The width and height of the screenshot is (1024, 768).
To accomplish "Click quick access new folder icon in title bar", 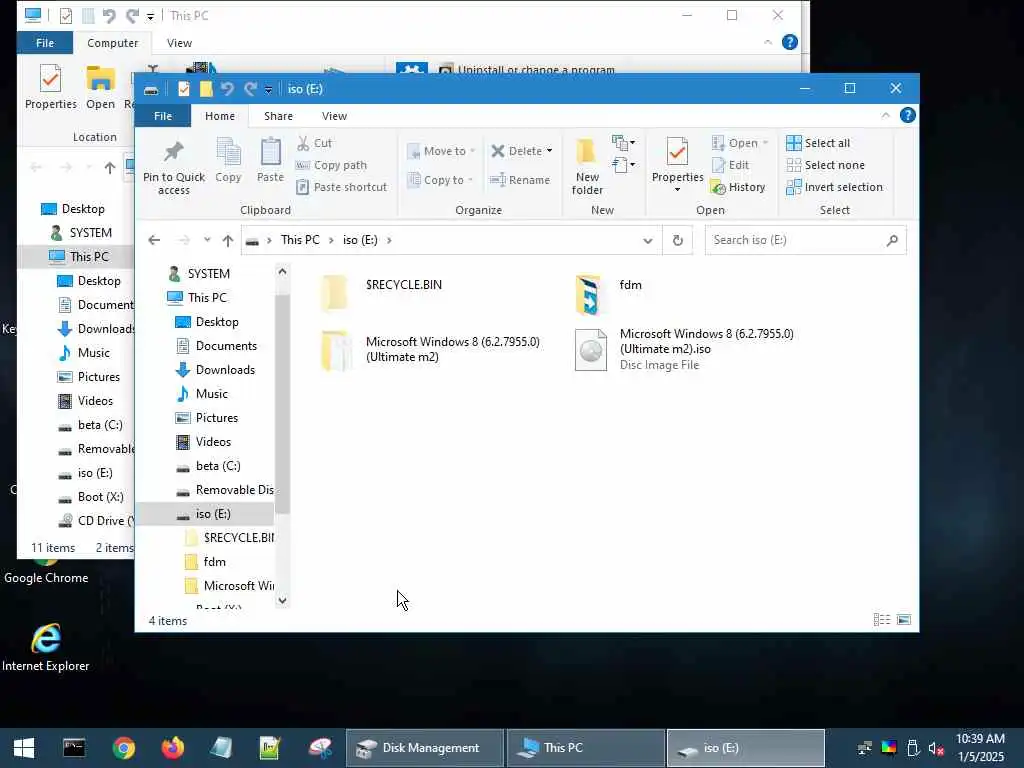I will 206,89.
